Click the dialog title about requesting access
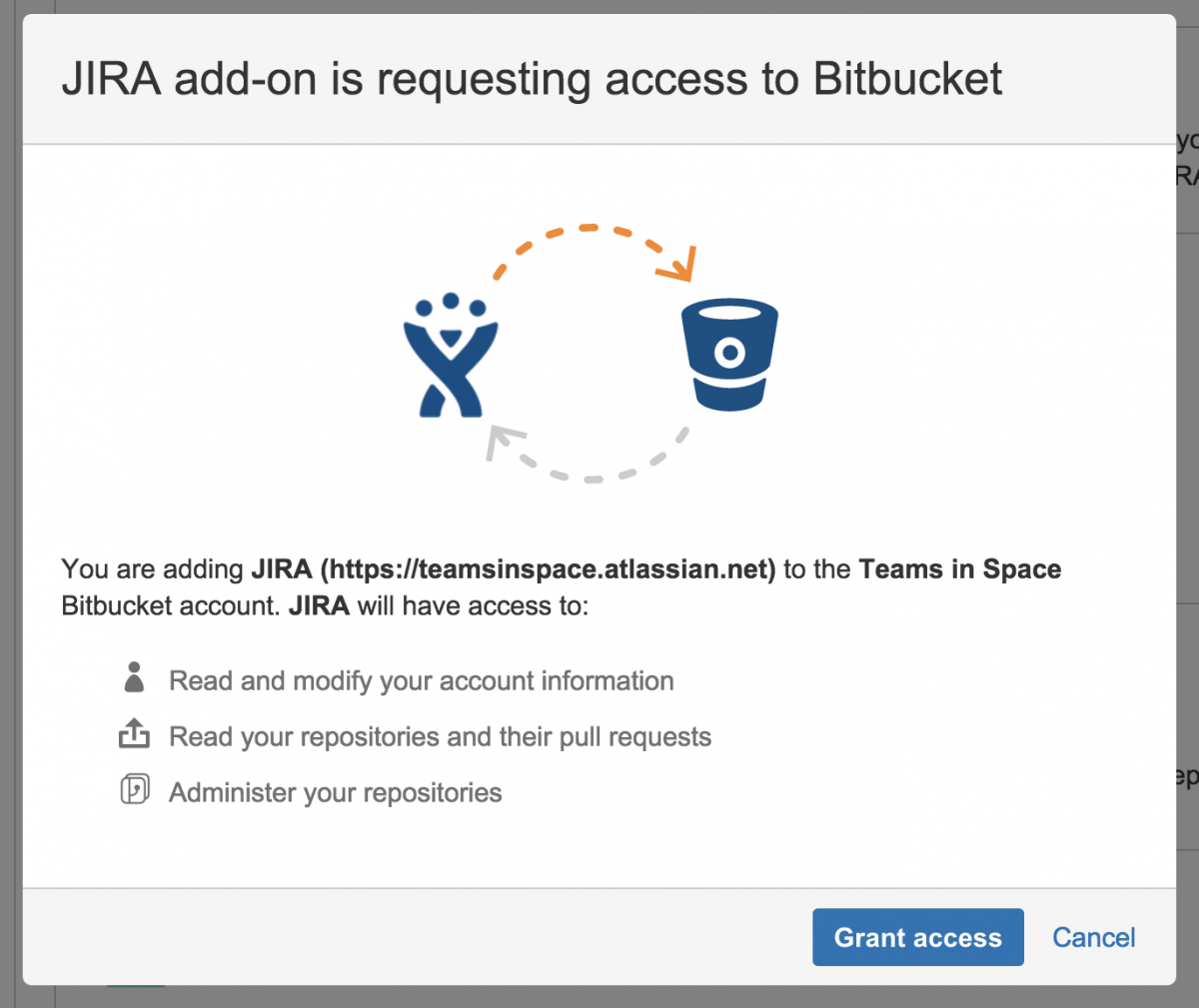The height and width of the screenshot is (1008, 1199). click(x=532, y=79)
